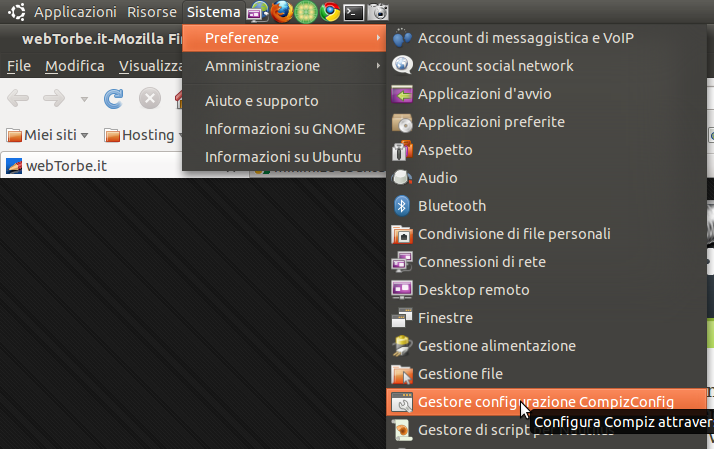
Task: Open the Audio preferences entry
Action: [437, 178]
